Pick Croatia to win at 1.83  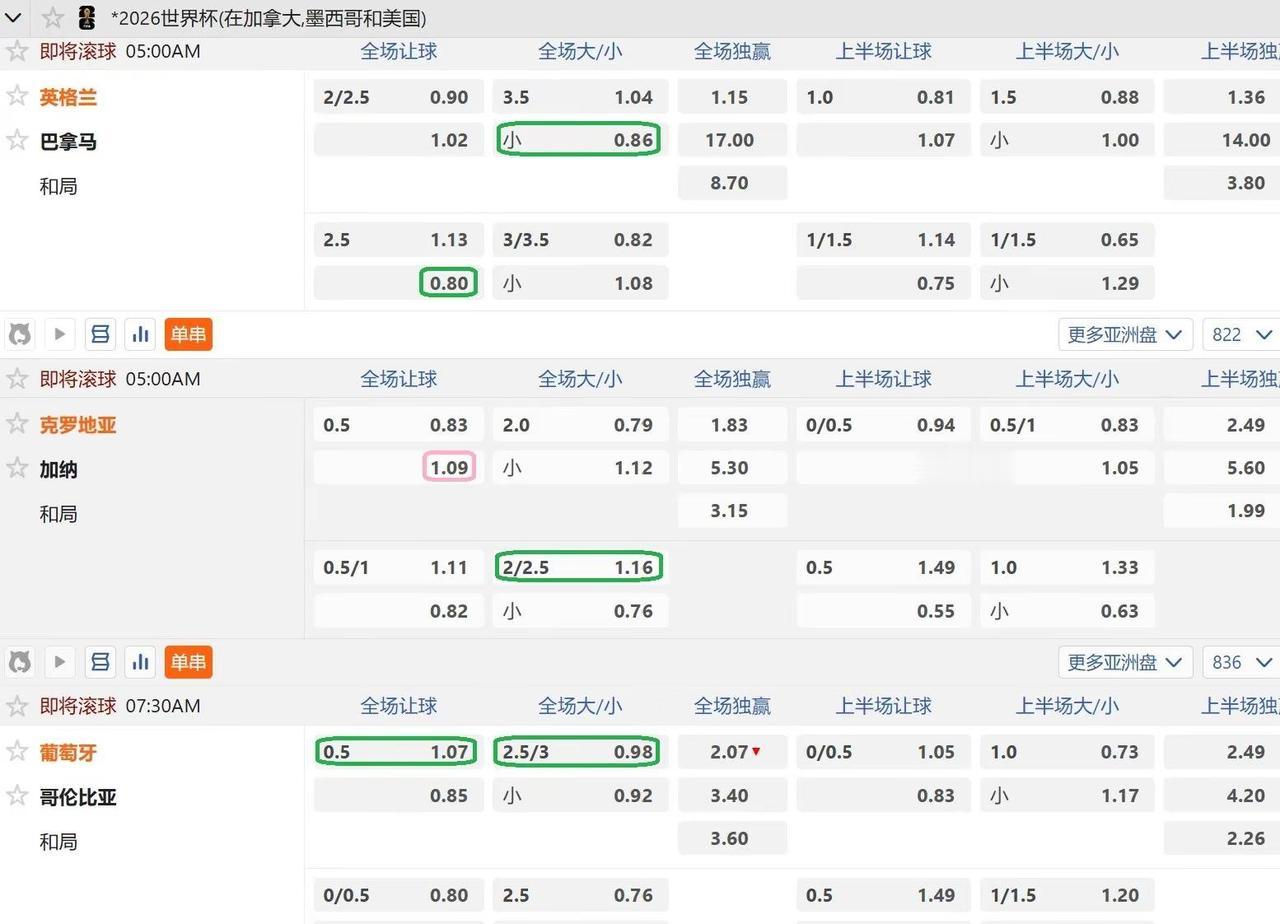[x=732, y=425]
